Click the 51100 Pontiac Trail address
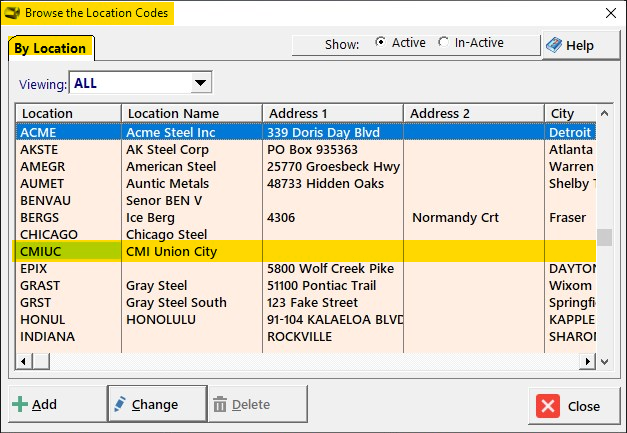Screen dimensions: 627x433 [x=321, y=285]
